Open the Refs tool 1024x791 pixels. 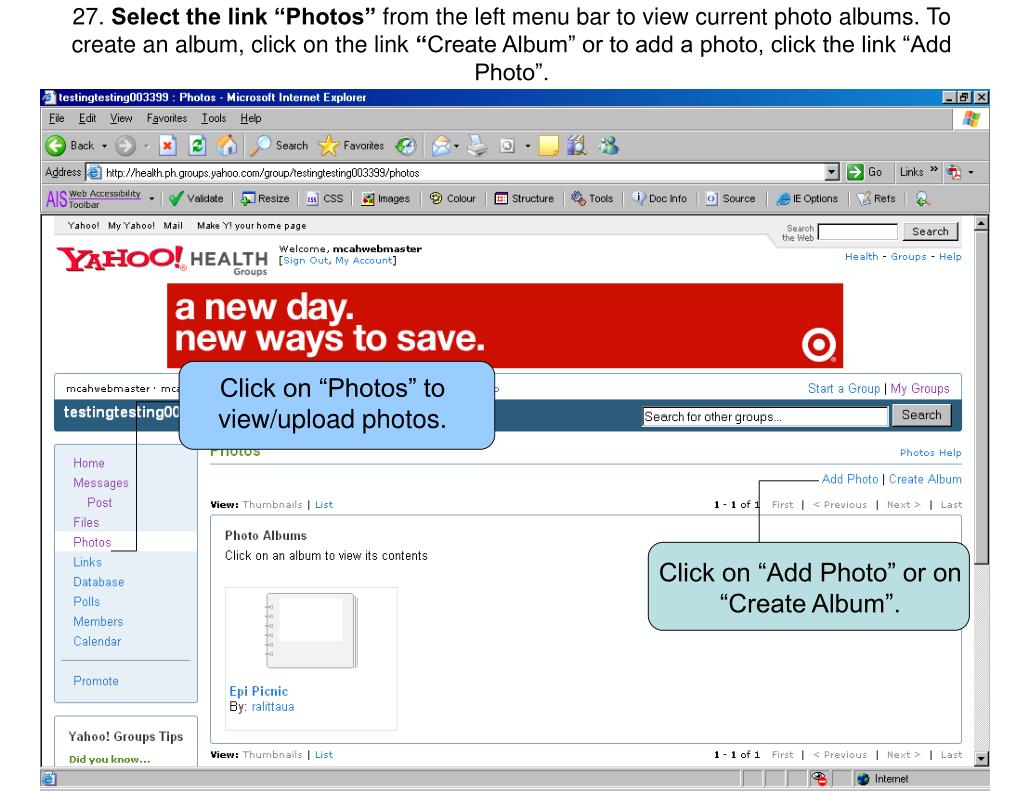pos(876,199)
